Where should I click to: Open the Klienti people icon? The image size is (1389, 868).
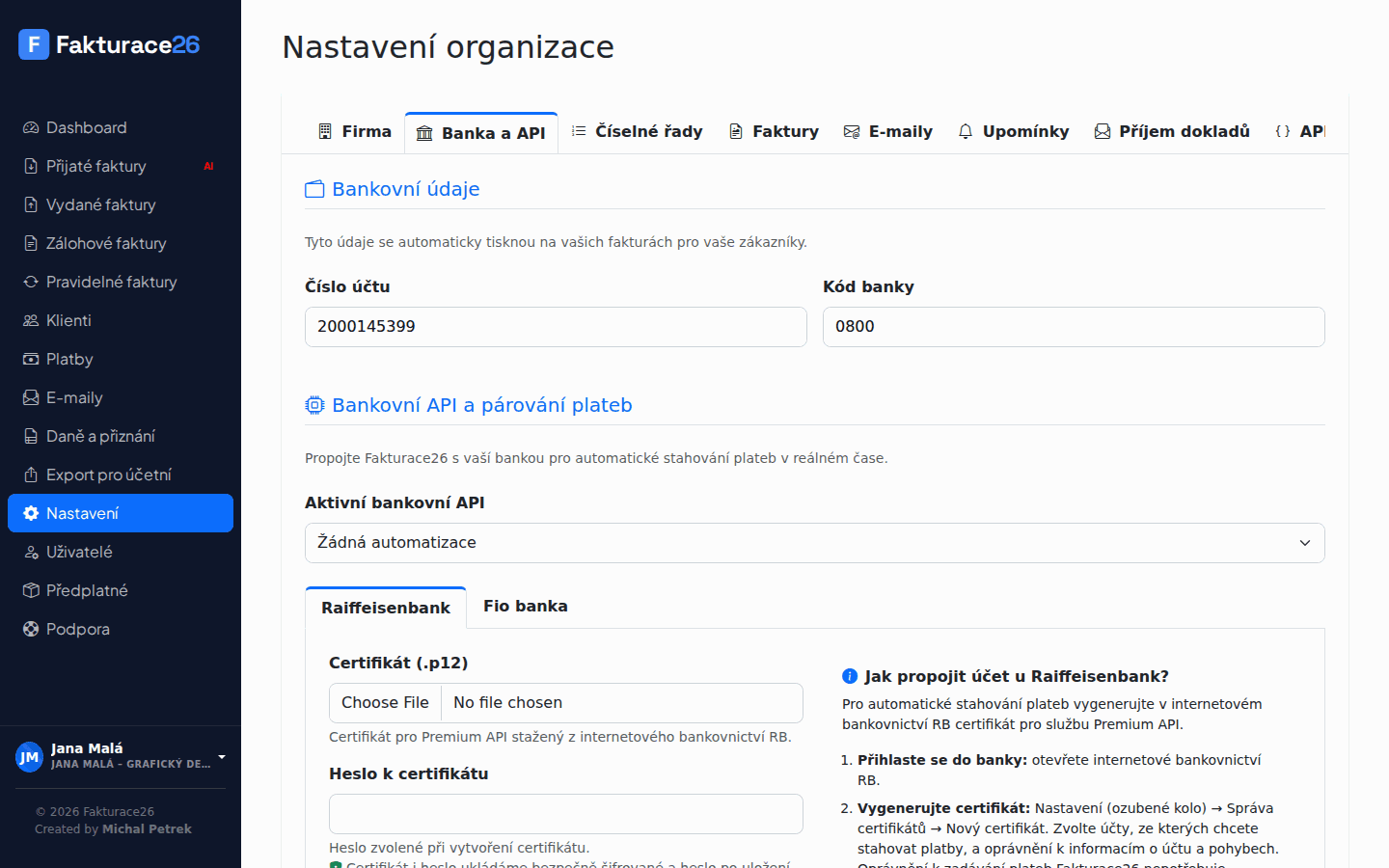pos(31,320)
